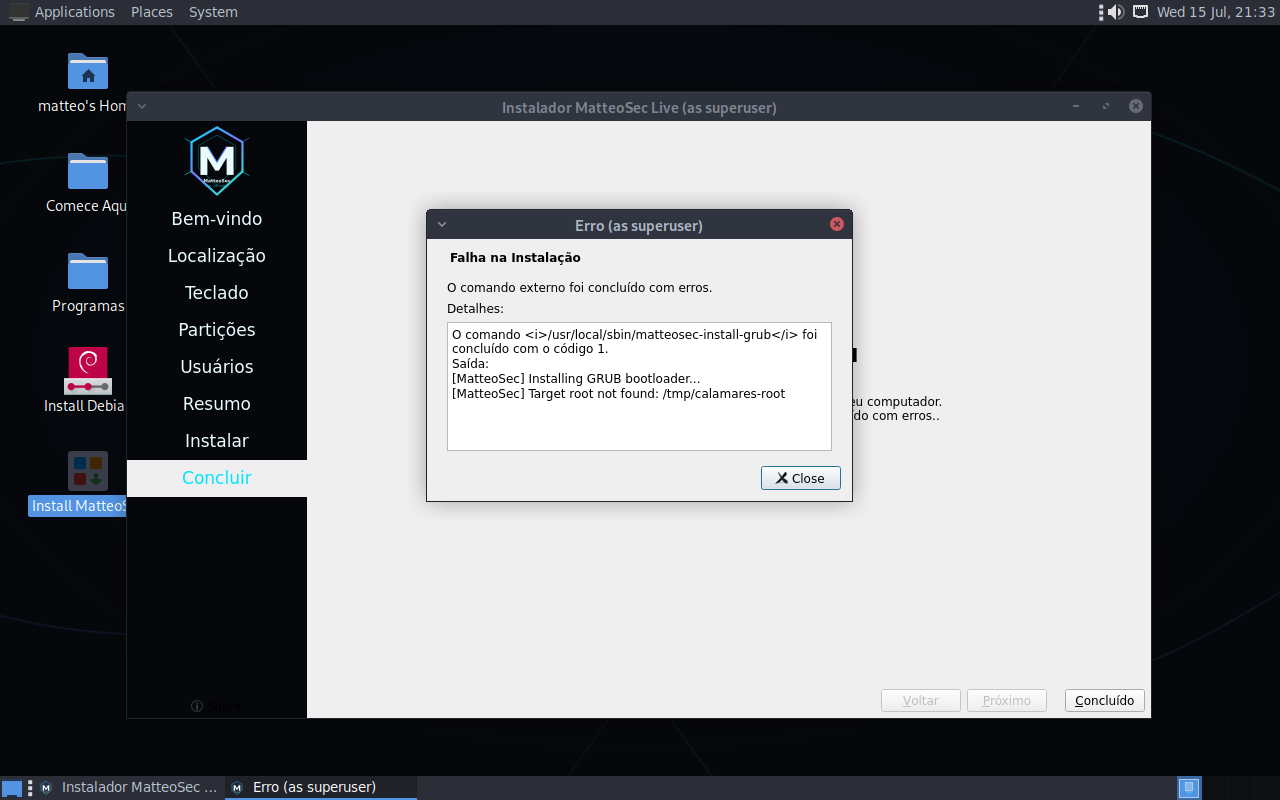
Task: Click the Concluído button
Action: point(1105,700)
